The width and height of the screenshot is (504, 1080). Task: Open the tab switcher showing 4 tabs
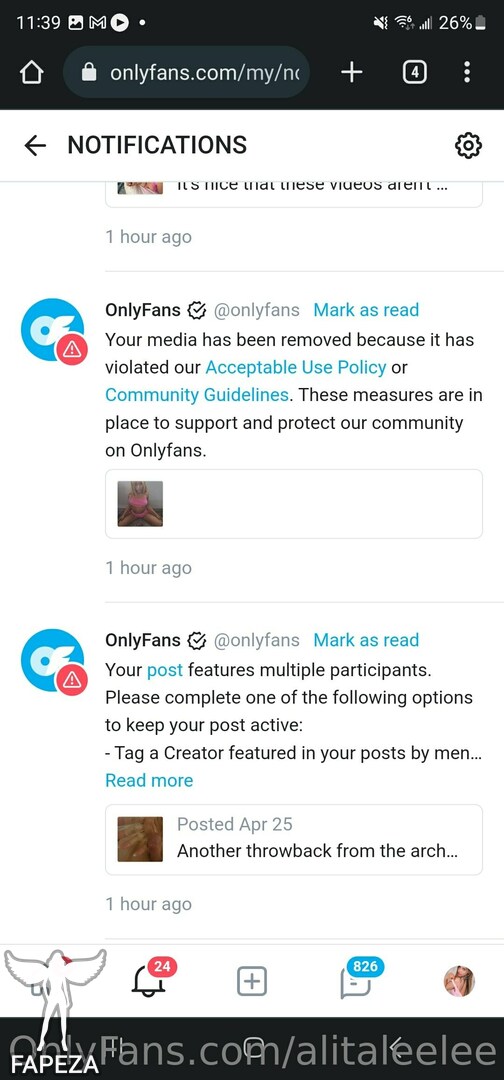click(414, 72)
